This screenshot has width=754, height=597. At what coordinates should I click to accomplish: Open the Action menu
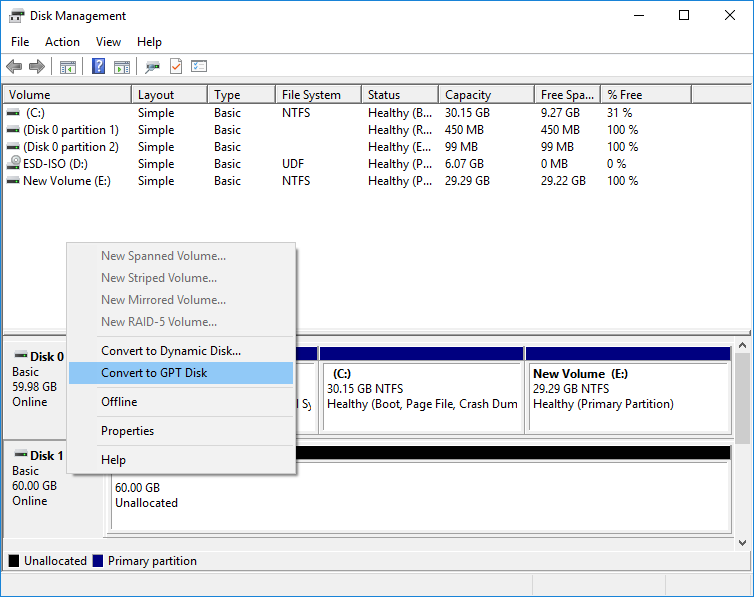coord(63,42)
